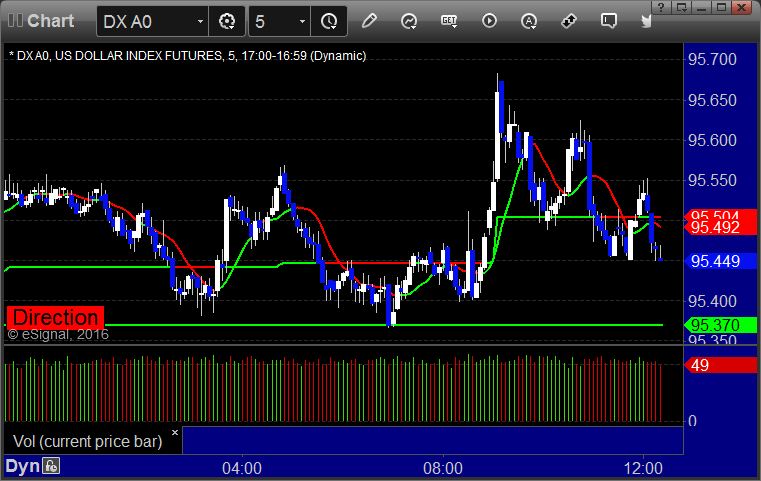Click the 95.650 price axis label

pos(712,100)
